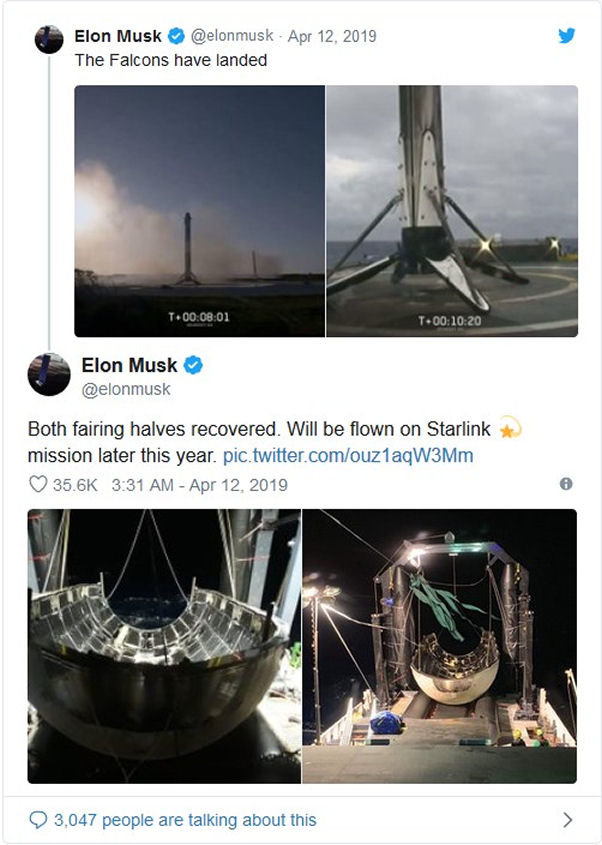Open the tweet info circle icon
602x845 pixels.
coord(566,484)
